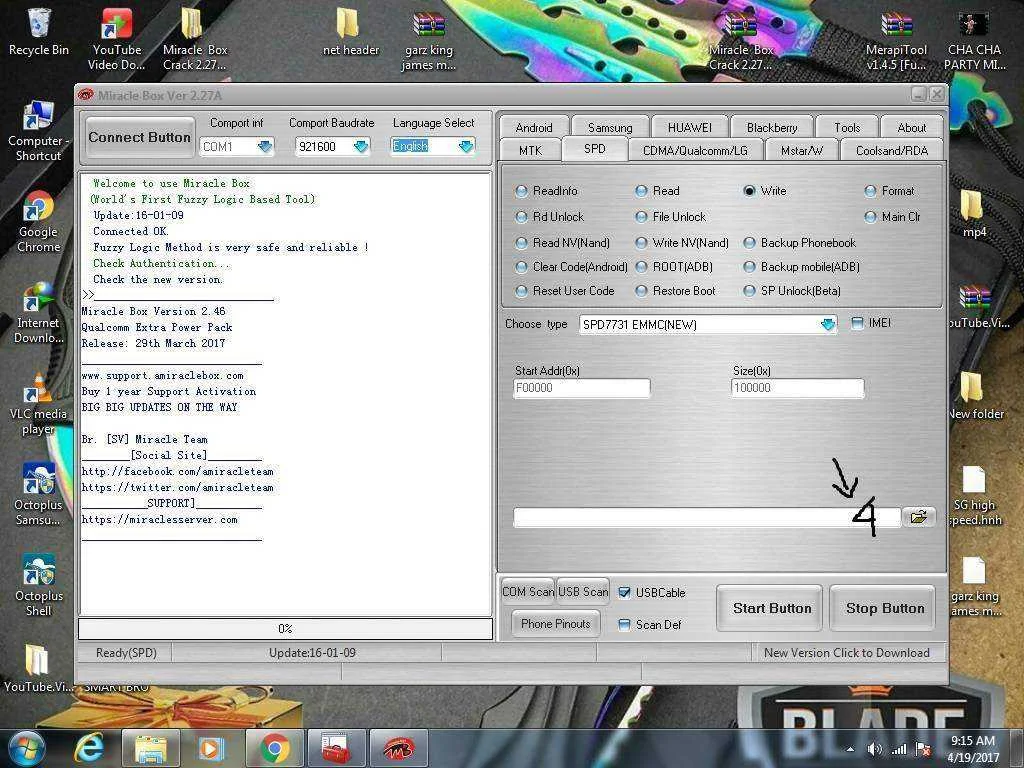Image resolution: width=1024 pixels, height=768 pixels.
Task: Open Octoplus Shell desktop shortcut
Action: [x=39, y=586]
